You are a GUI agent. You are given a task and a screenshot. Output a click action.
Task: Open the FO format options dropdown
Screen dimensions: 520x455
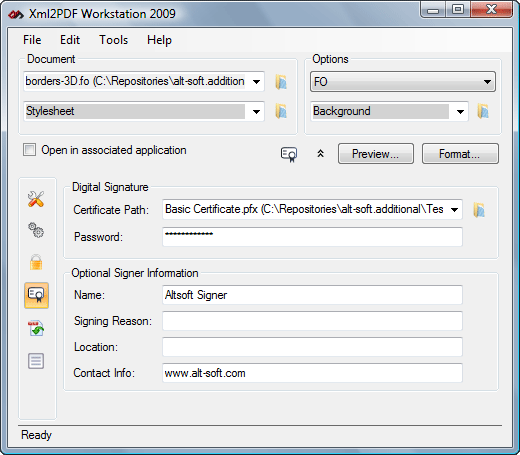(403, 82)
